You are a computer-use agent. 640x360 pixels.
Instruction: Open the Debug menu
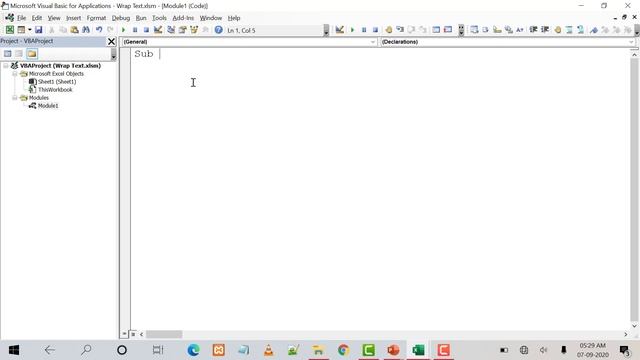[121, 18]
